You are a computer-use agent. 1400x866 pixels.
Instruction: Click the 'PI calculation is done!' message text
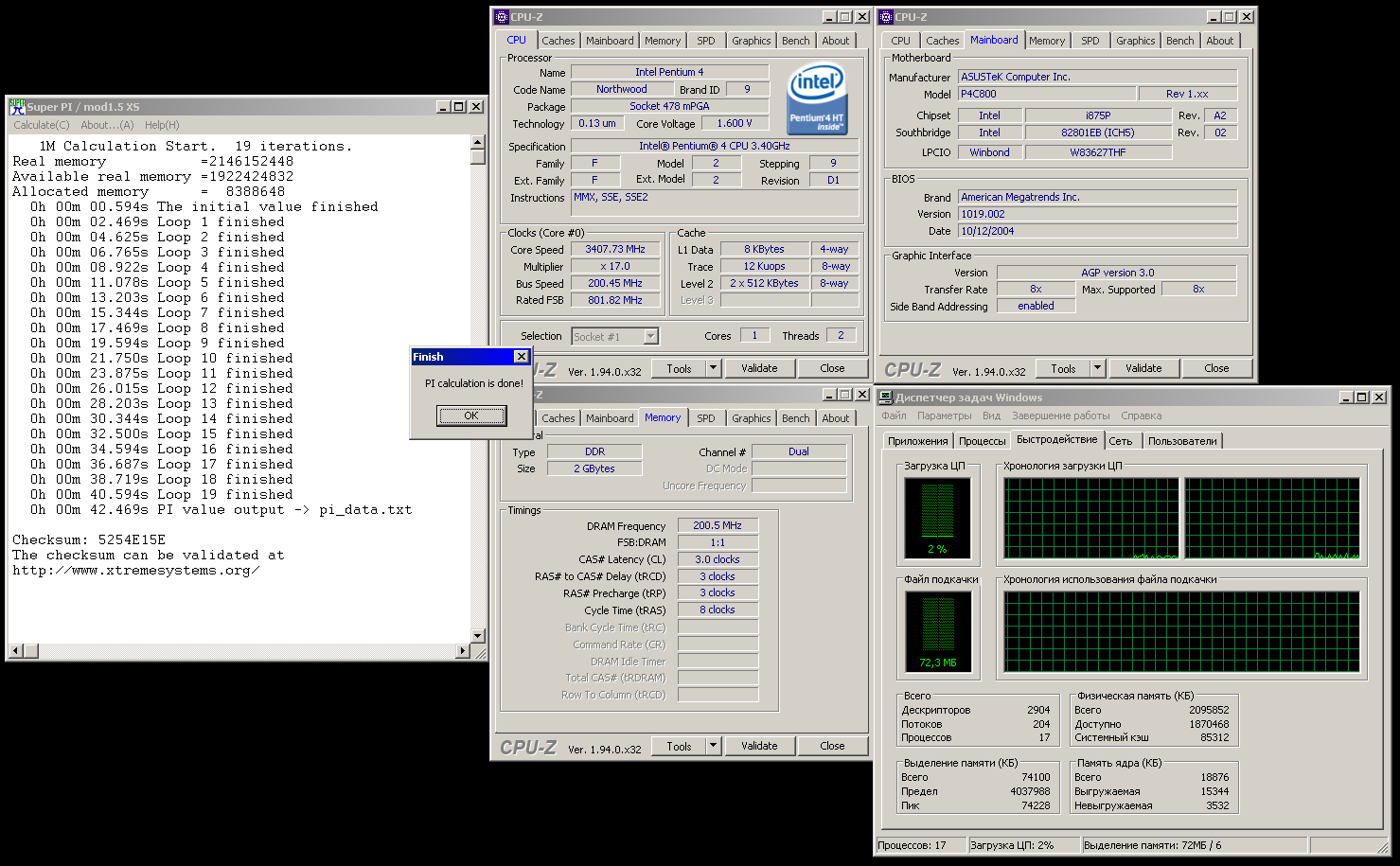(474, 383)
